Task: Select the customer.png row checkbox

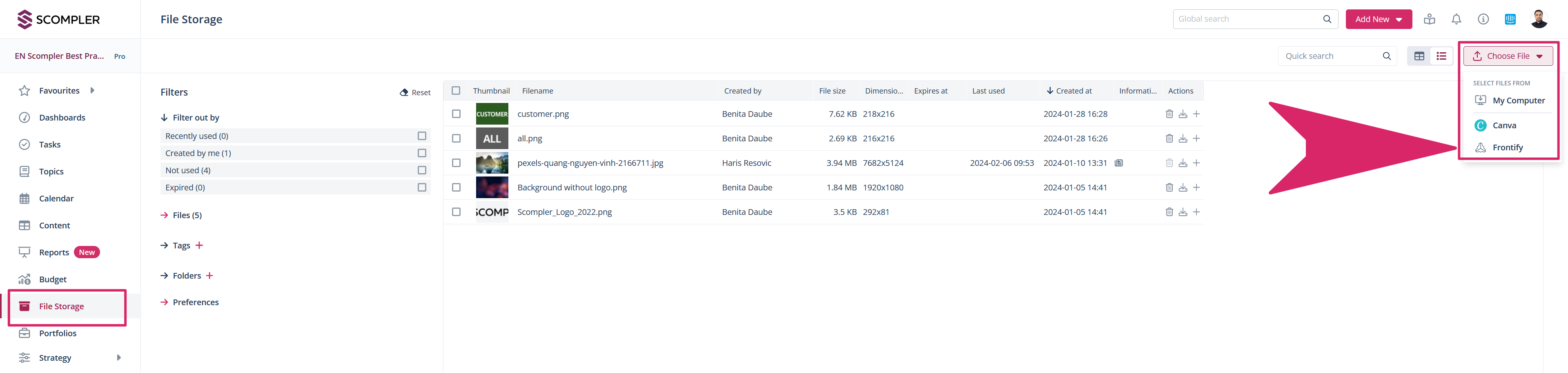Action: (x=456, y=114)
